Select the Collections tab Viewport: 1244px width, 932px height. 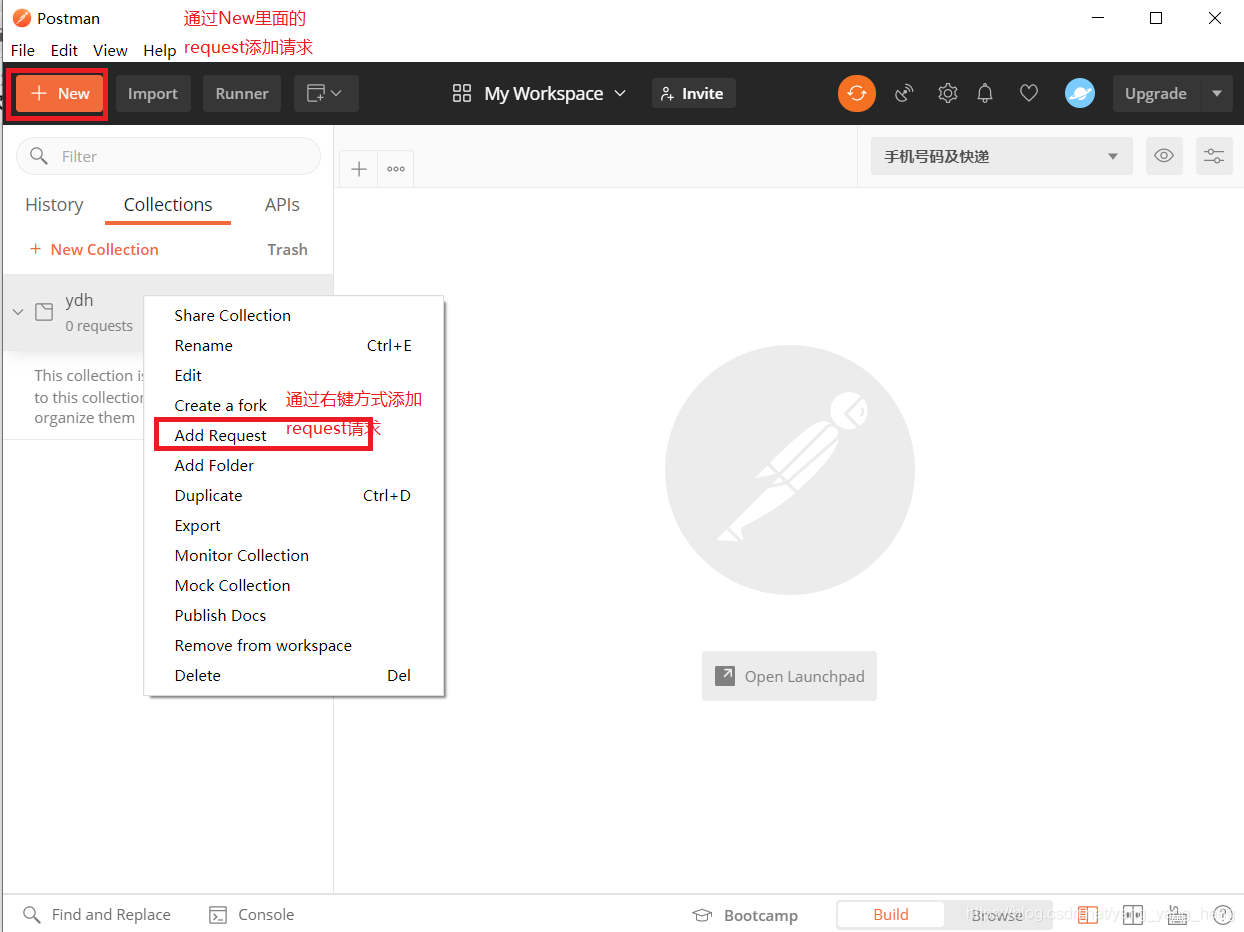168,204
